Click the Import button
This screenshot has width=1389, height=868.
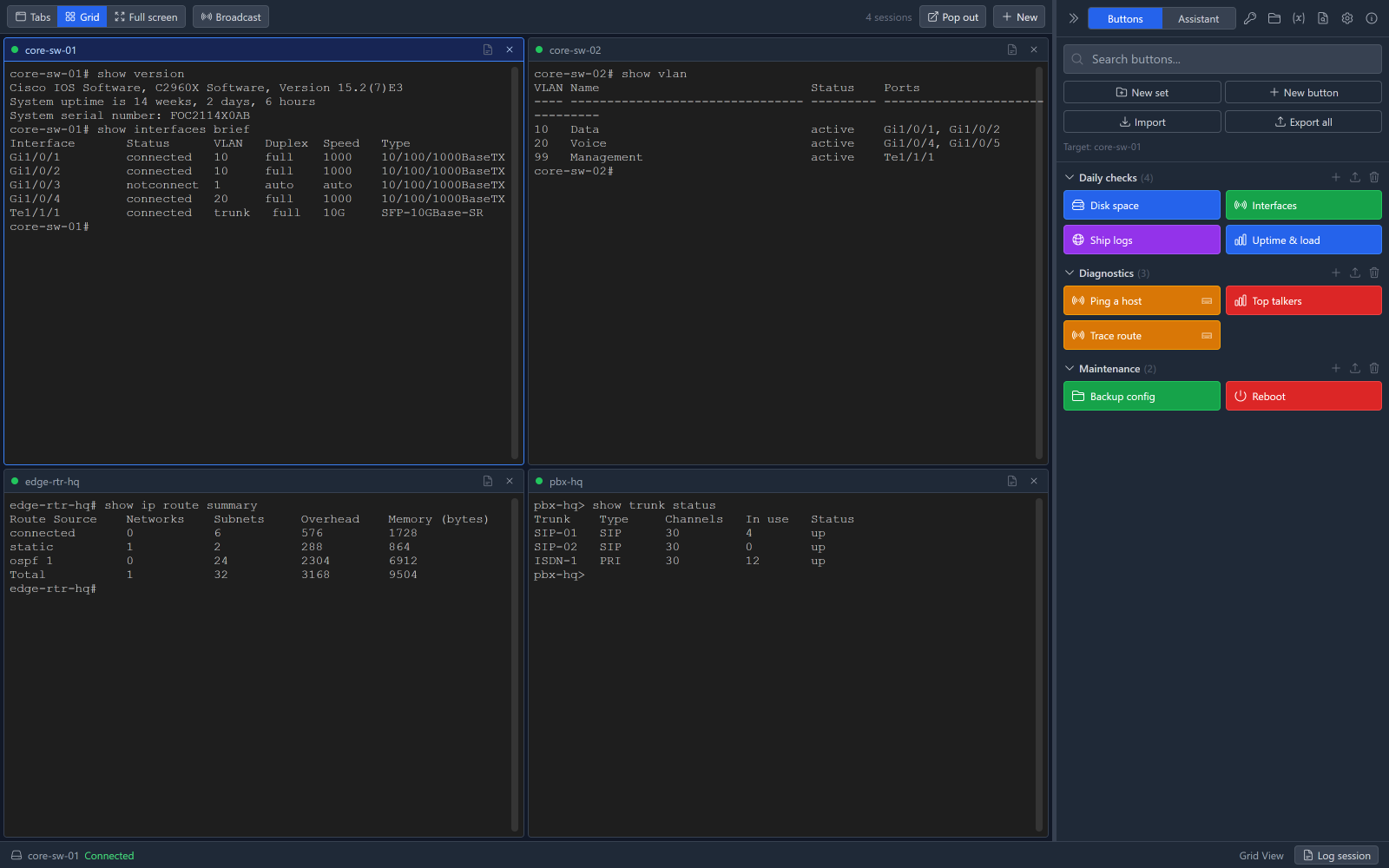(1142, 122)
